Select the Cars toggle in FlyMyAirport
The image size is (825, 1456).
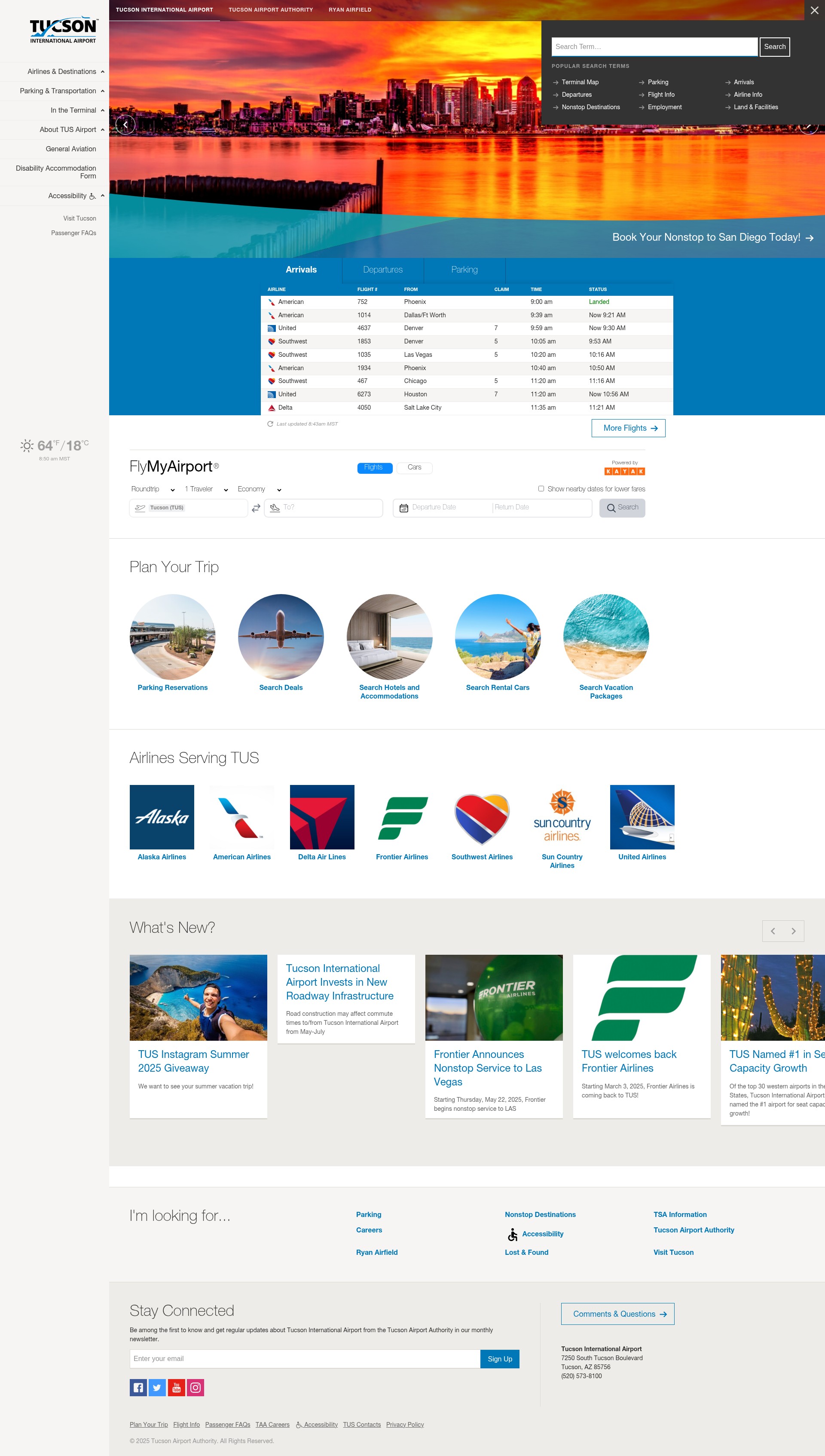(415, 468)
